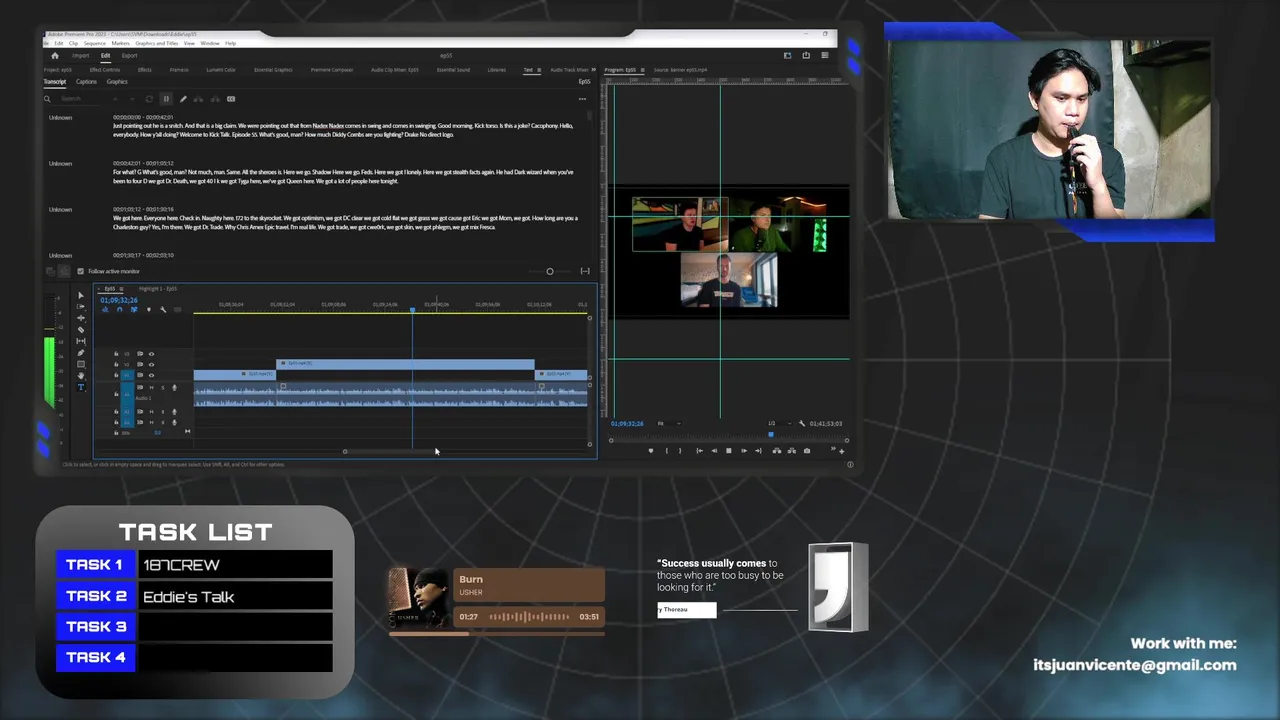This screenshot has width=1280, height=720.
Task: Toggle visibility eye for track V3
Action: (x=151, y=354)
